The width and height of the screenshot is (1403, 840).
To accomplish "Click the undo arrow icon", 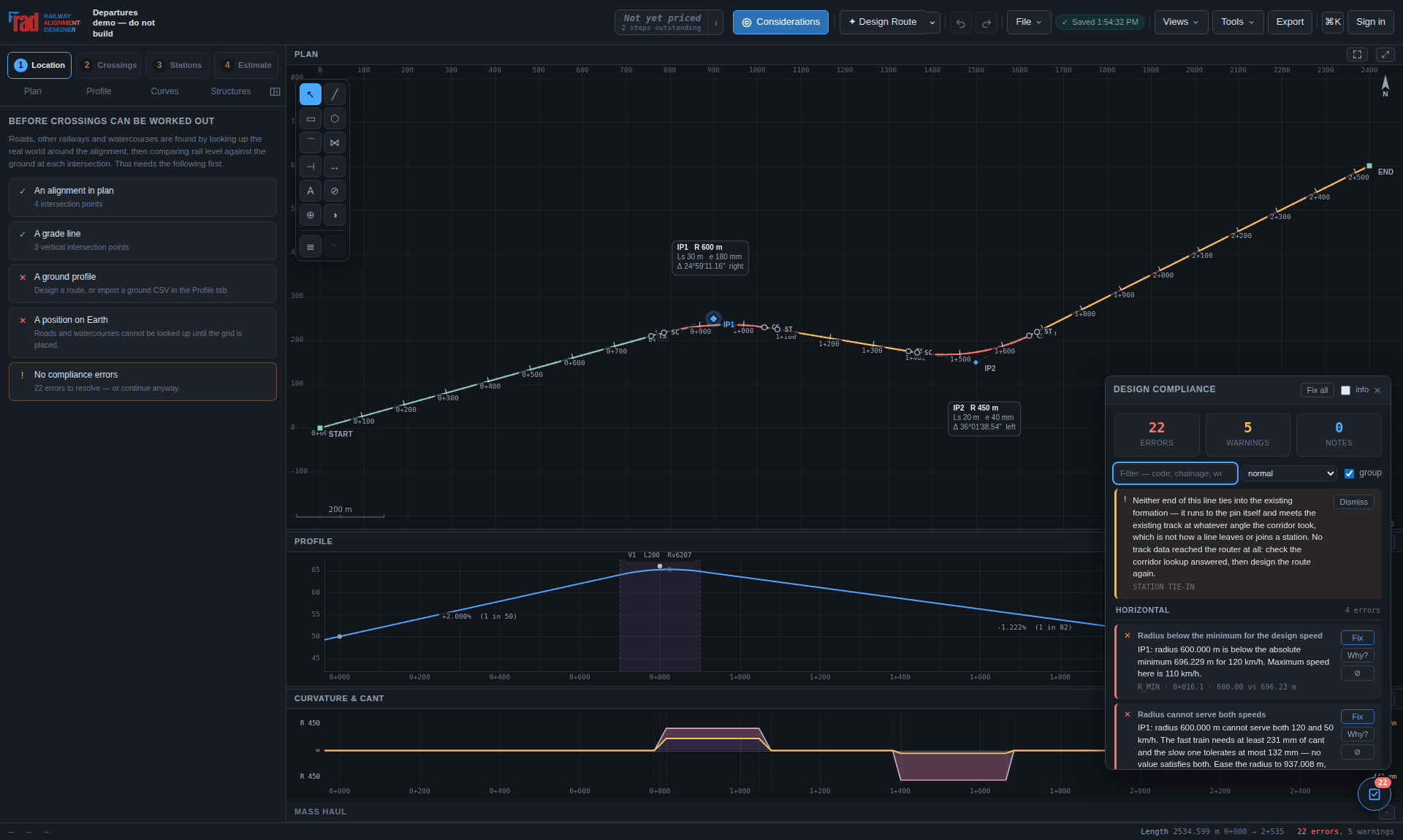I will (x=961, y=23).
